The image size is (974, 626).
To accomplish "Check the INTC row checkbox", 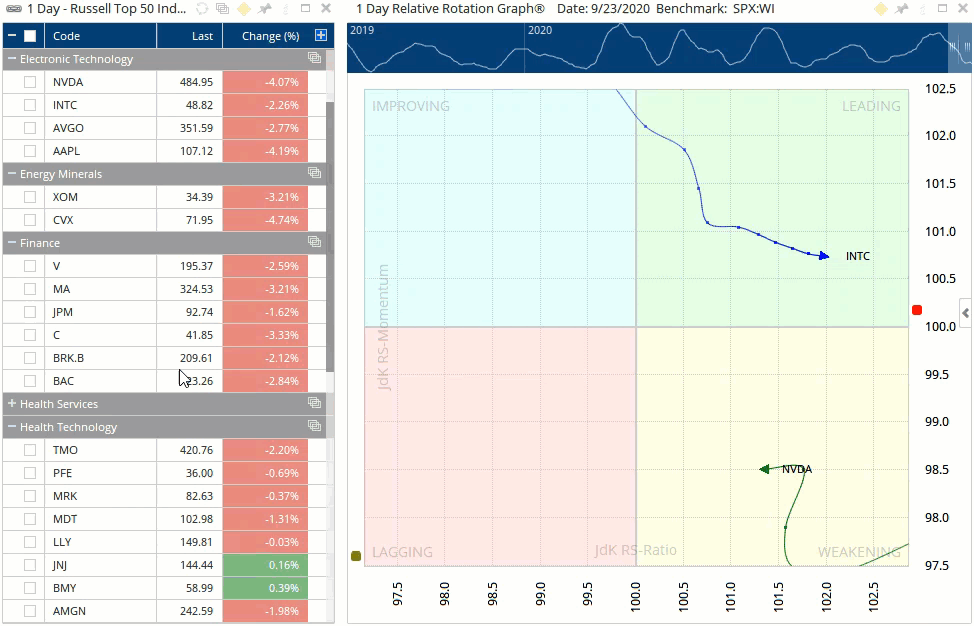I will pyautogui.click(x=30, y=105).
